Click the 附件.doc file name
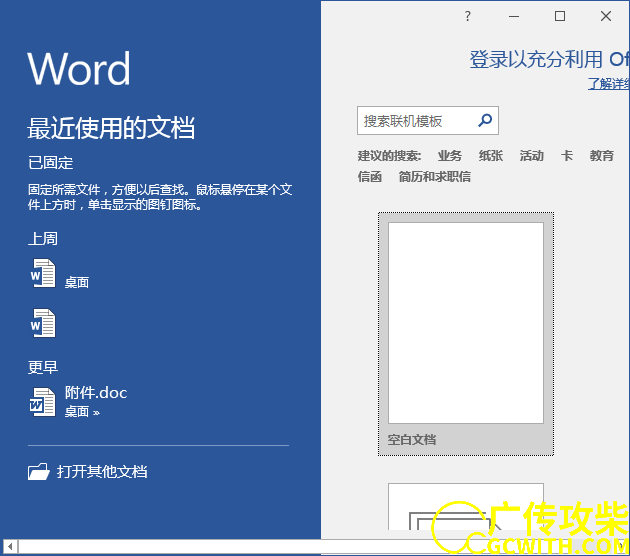Image resolution: width=630 pixels, height=556 pixels. pyautogui.click(x=96, y=393)
